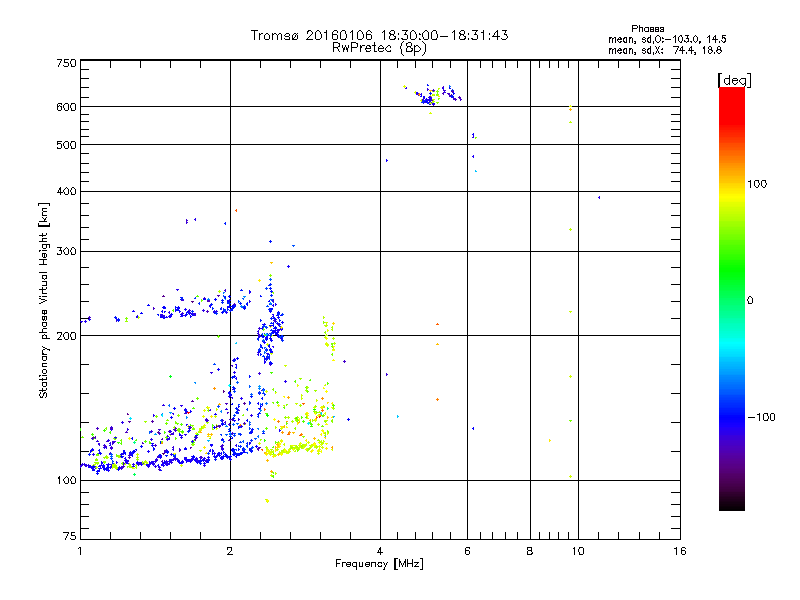Click the x-axis tick value '8'

[530, 551]
